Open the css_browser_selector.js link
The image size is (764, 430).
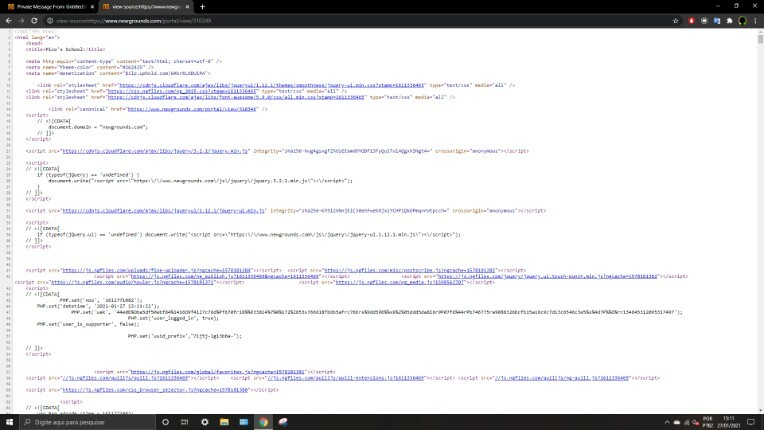(x=155, y=390)
